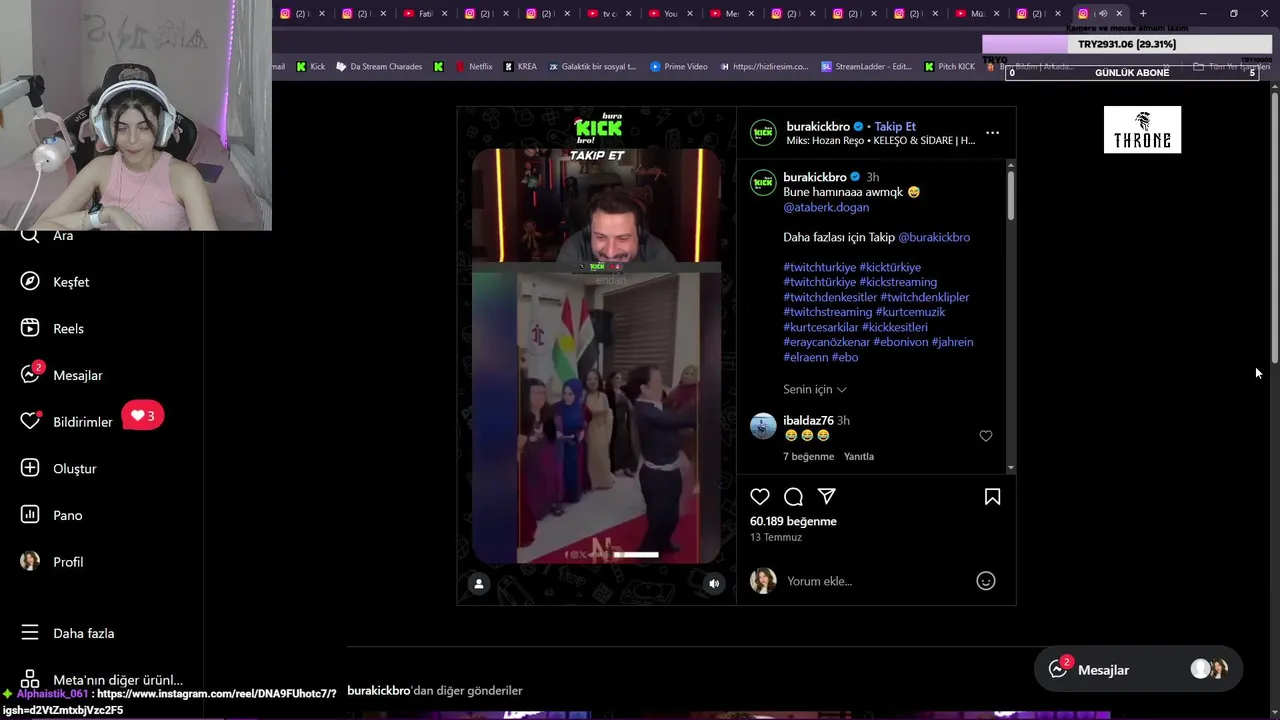Open the #kurtcemuzik hashtag
This screenshot has height=720, width=1280.
tap(910, 312)
